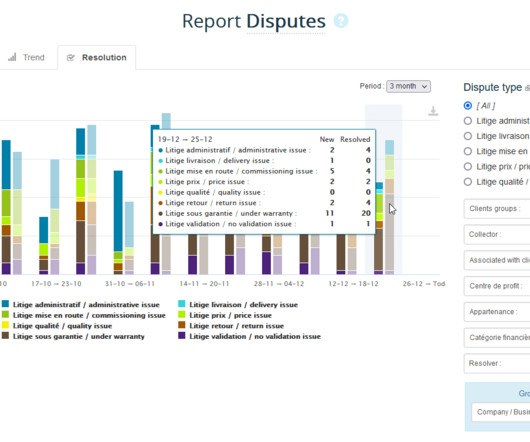530x442 pixels.
Task: Click the 17-10 → 23-10 axis label
Action: [x=56, y=284]
